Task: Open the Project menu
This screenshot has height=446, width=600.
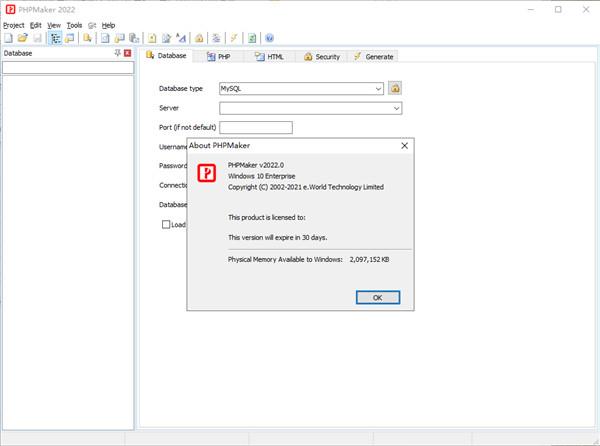Action: point(14,25)
